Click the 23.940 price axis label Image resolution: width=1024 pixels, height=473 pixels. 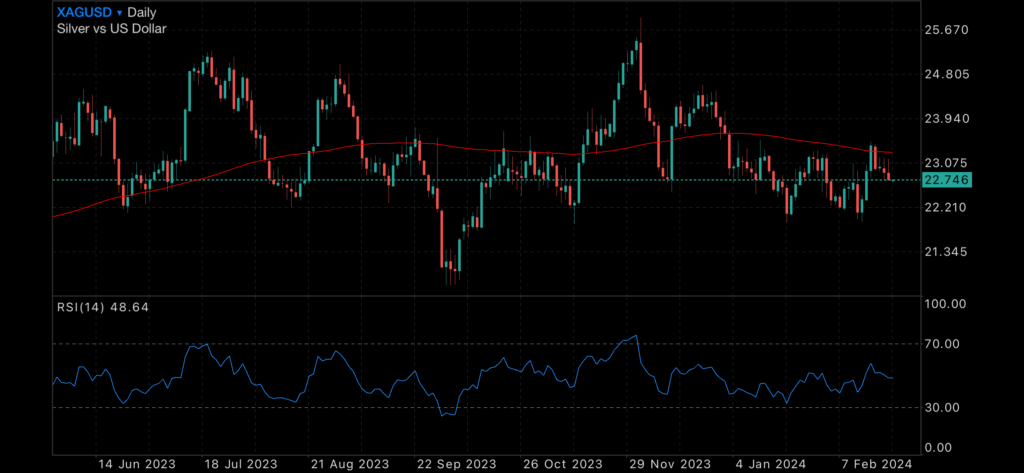(x=947, y=119)
